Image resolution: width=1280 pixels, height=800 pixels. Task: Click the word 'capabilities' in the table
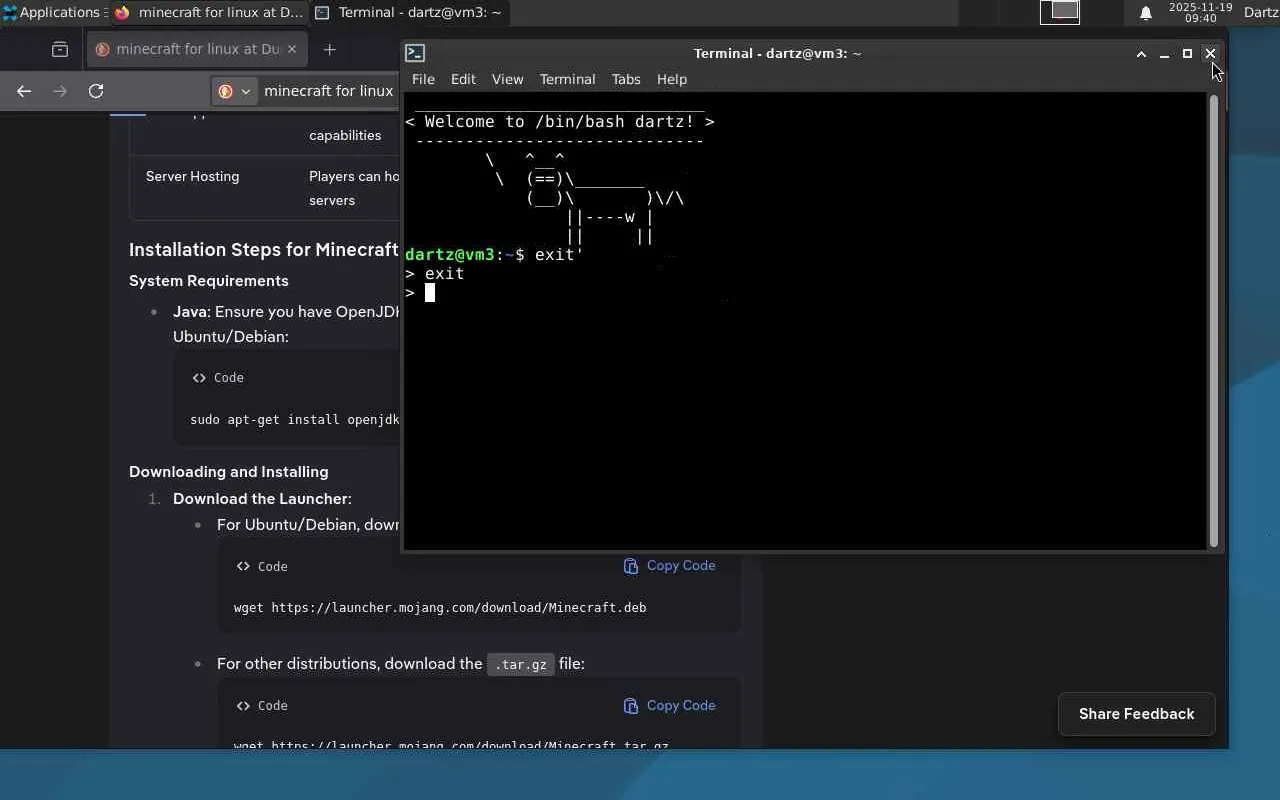(345, 136)
